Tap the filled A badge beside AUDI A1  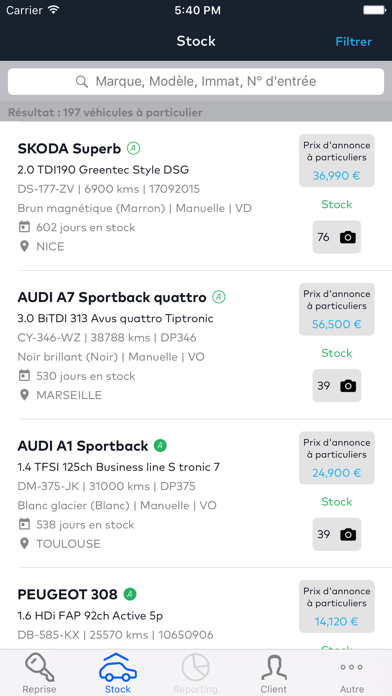(160, 445)
